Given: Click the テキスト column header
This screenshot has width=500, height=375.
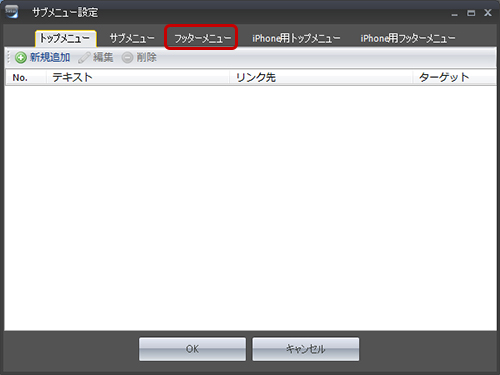Looking at the screenshot, I should click(x=137, y=78).
